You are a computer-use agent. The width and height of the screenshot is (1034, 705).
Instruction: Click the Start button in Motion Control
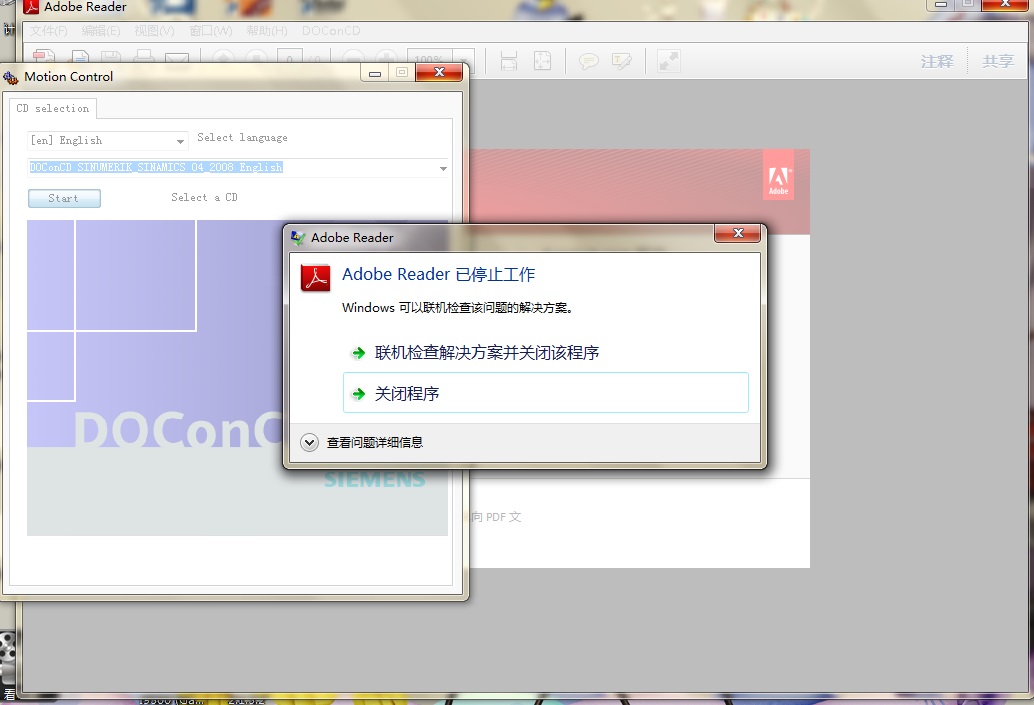(x=64, y=198)
